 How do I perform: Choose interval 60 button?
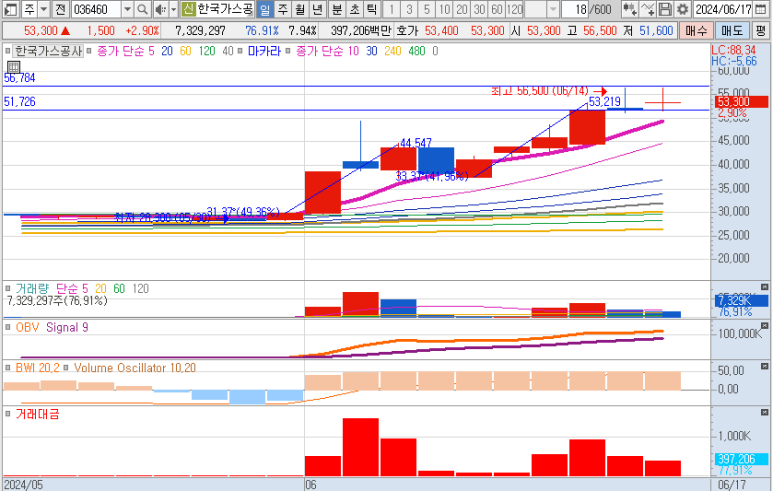pyautogui.click(x=496, y=9)
